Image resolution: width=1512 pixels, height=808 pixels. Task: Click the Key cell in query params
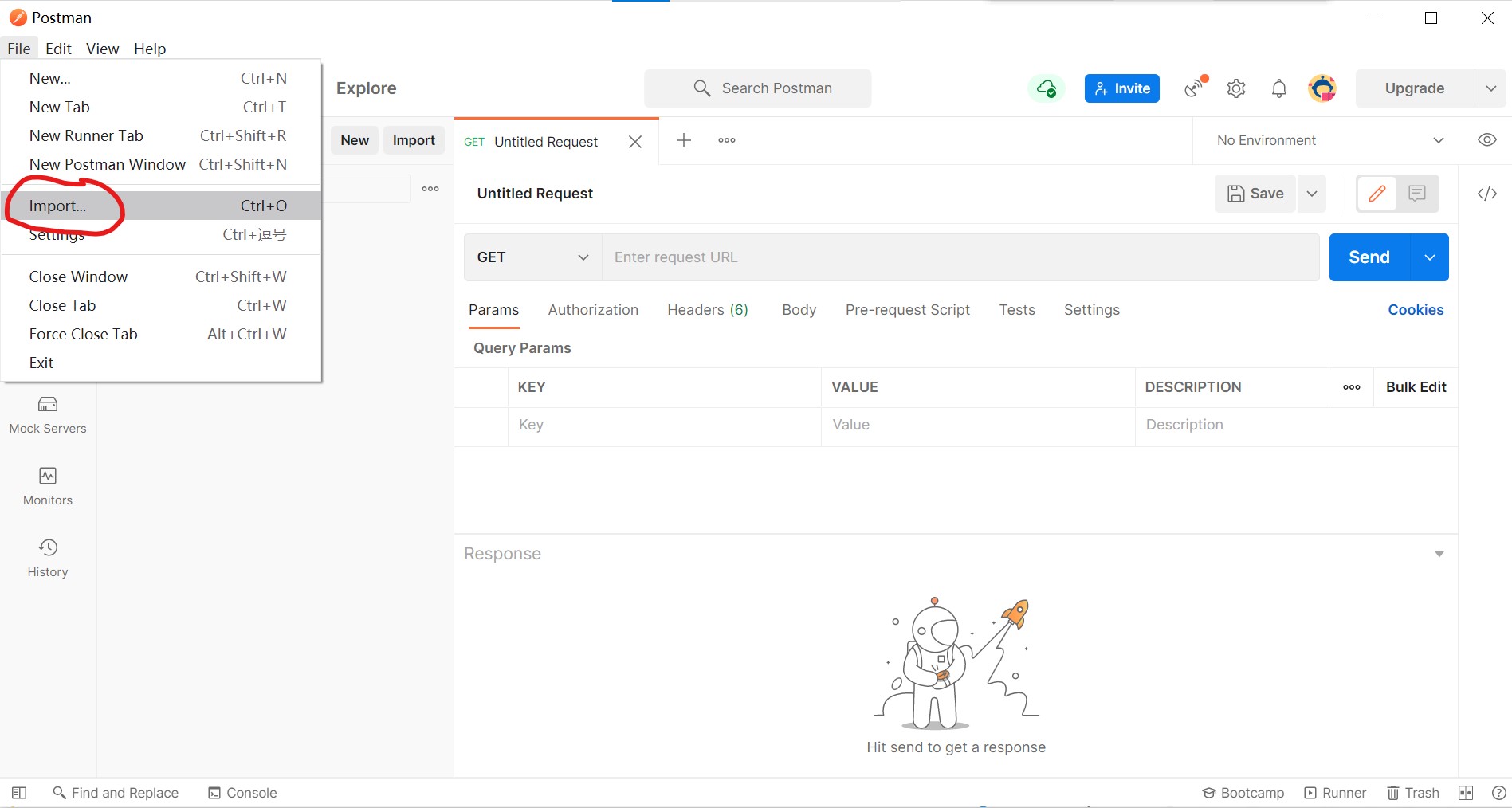(x=665, y=426)
